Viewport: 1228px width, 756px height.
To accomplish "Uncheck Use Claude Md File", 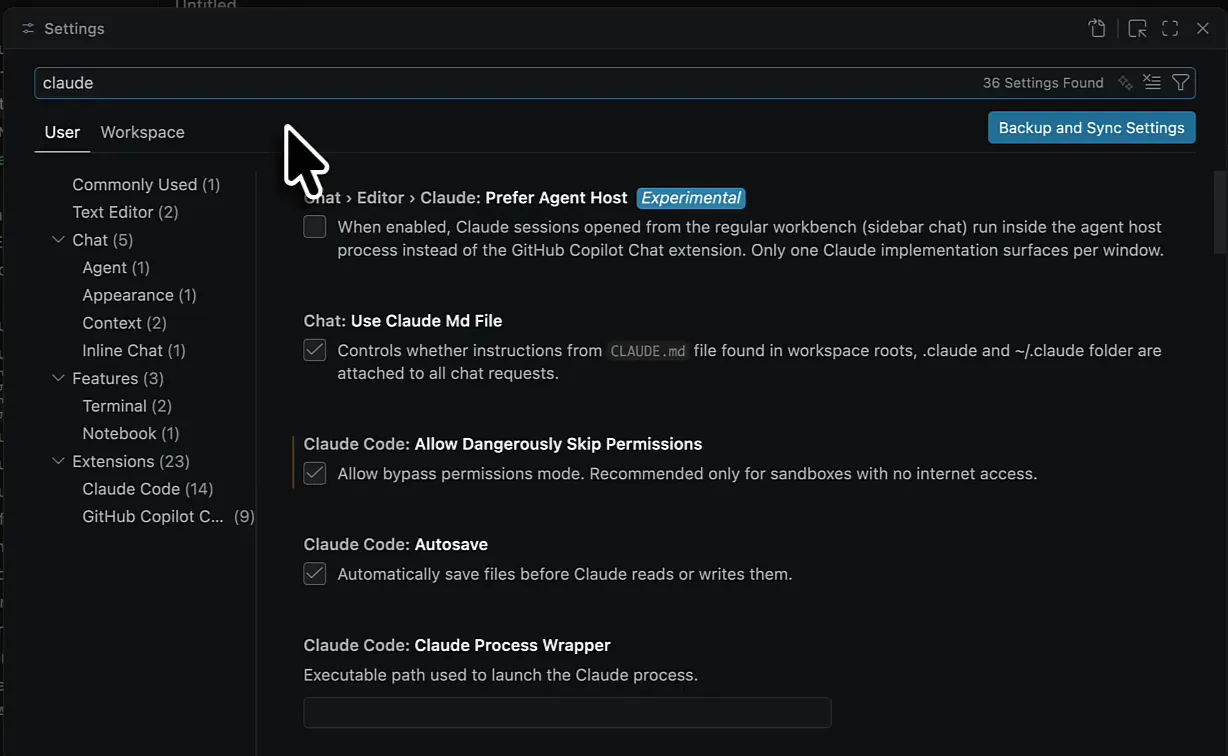I will [x=315, y=350].
